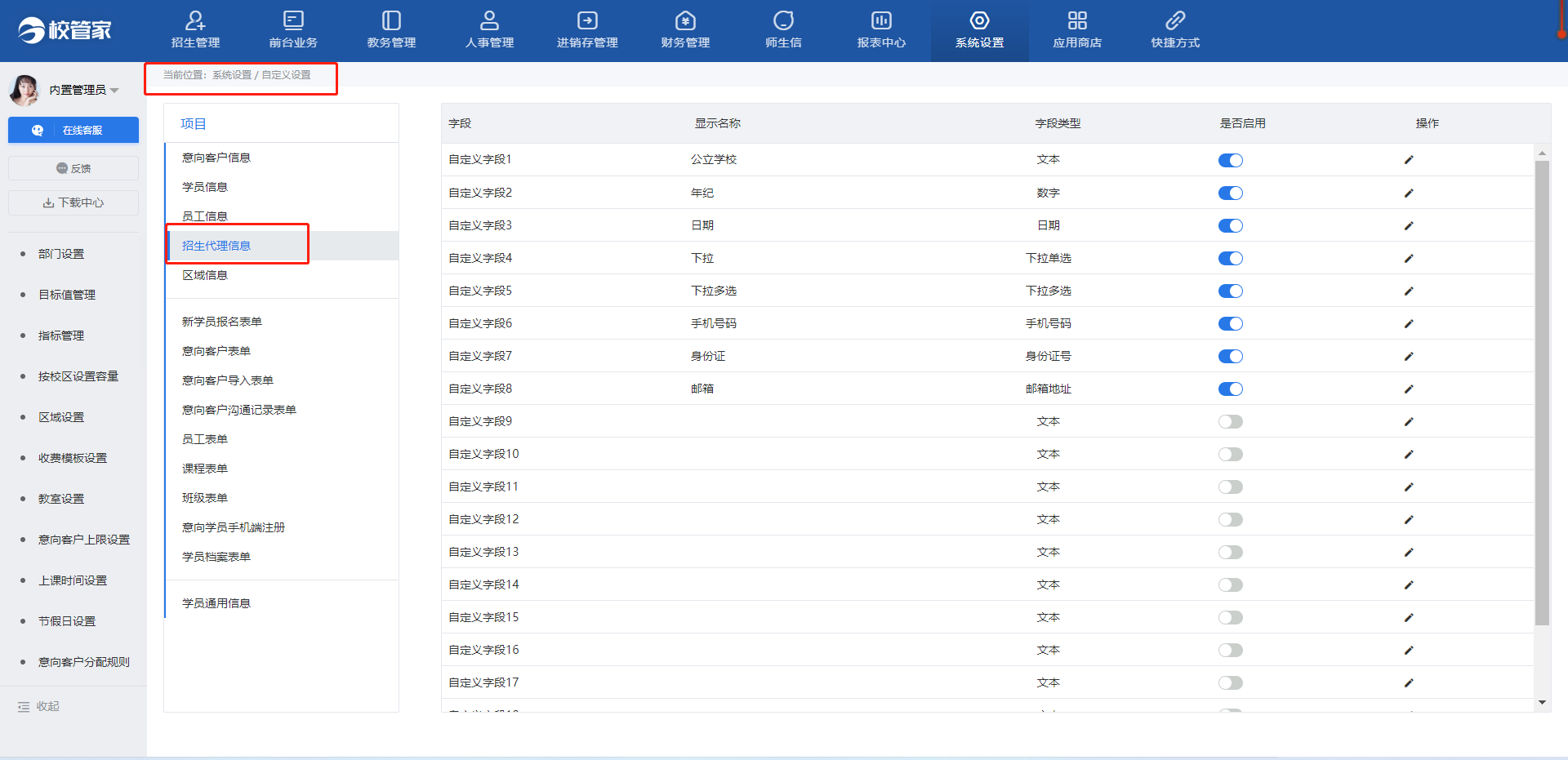This screenshot has height=760, width=1568.
Task: Disable the 自定义字段2 enabled switch
Action: (1230, 193)
